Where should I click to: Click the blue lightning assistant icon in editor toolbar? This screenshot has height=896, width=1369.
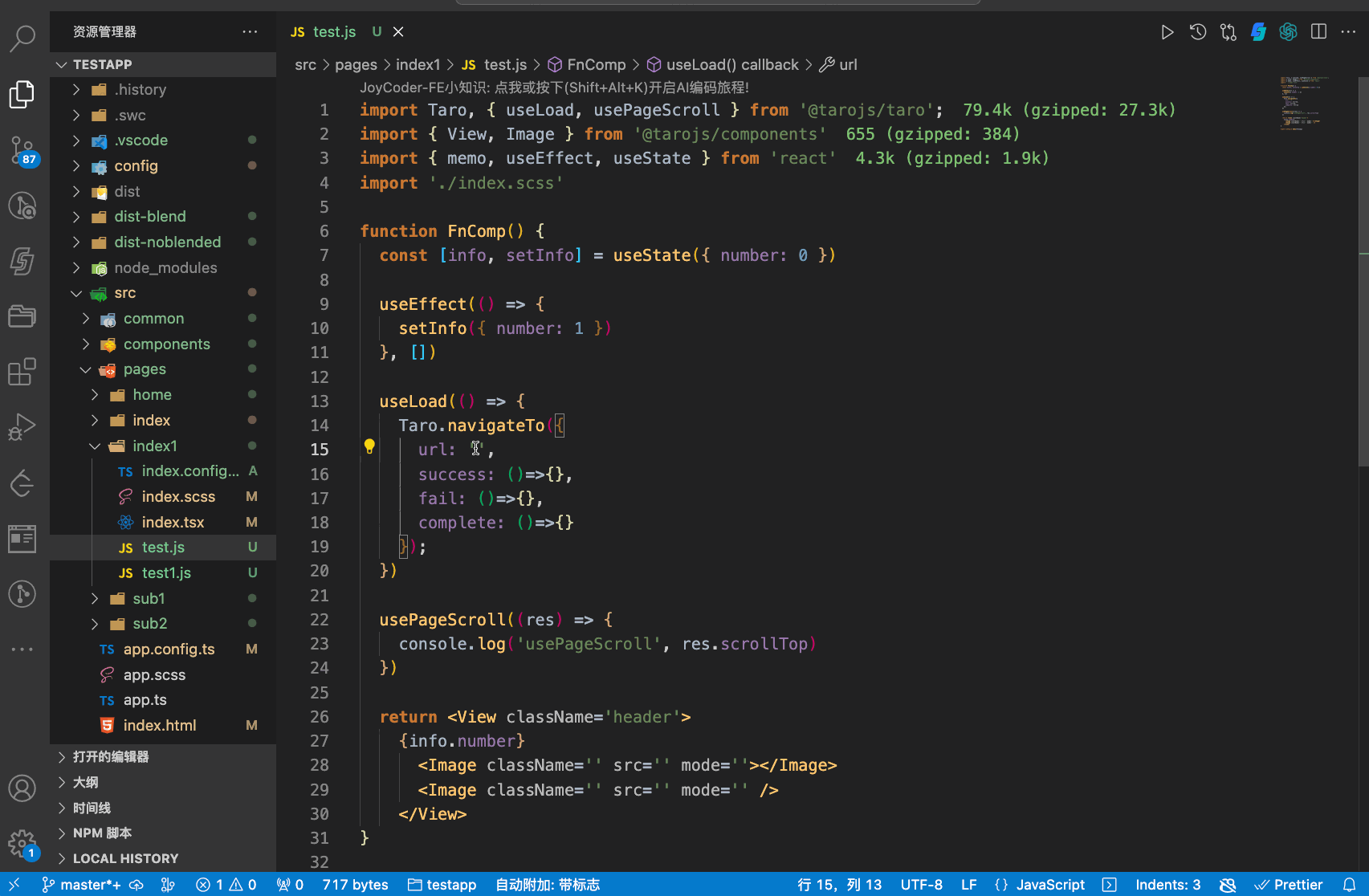pyautogui.click(x=1258, y=32)
